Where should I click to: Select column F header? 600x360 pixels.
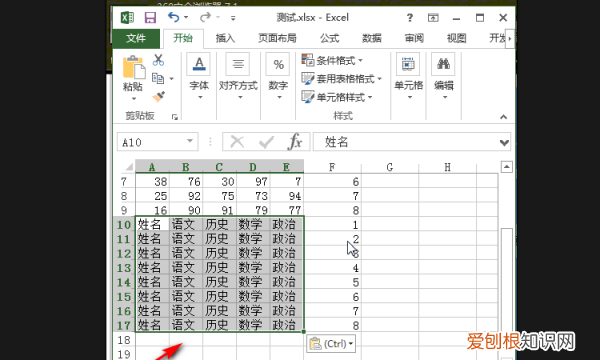333,167
